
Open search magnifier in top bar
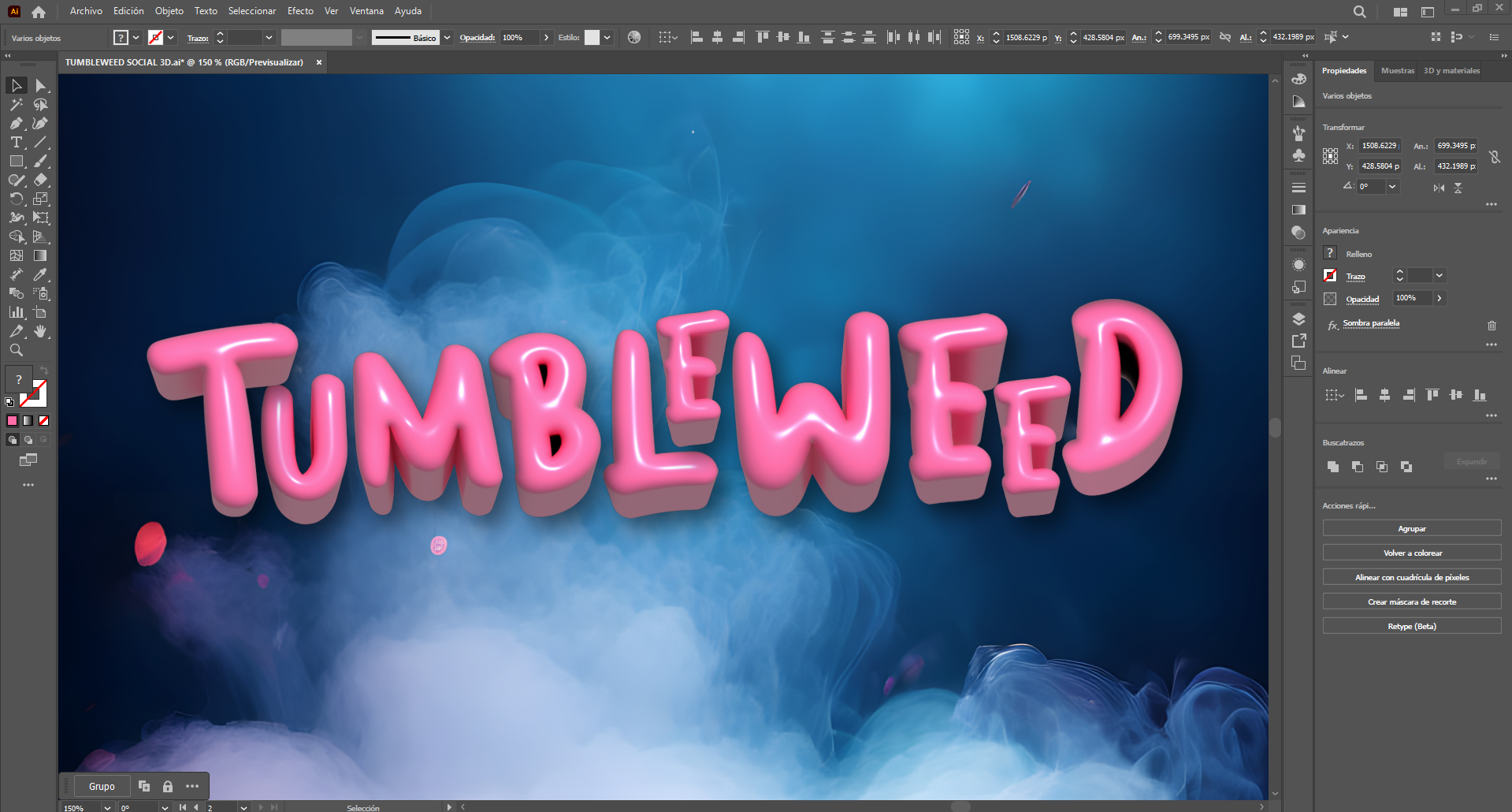[1359, 12]
